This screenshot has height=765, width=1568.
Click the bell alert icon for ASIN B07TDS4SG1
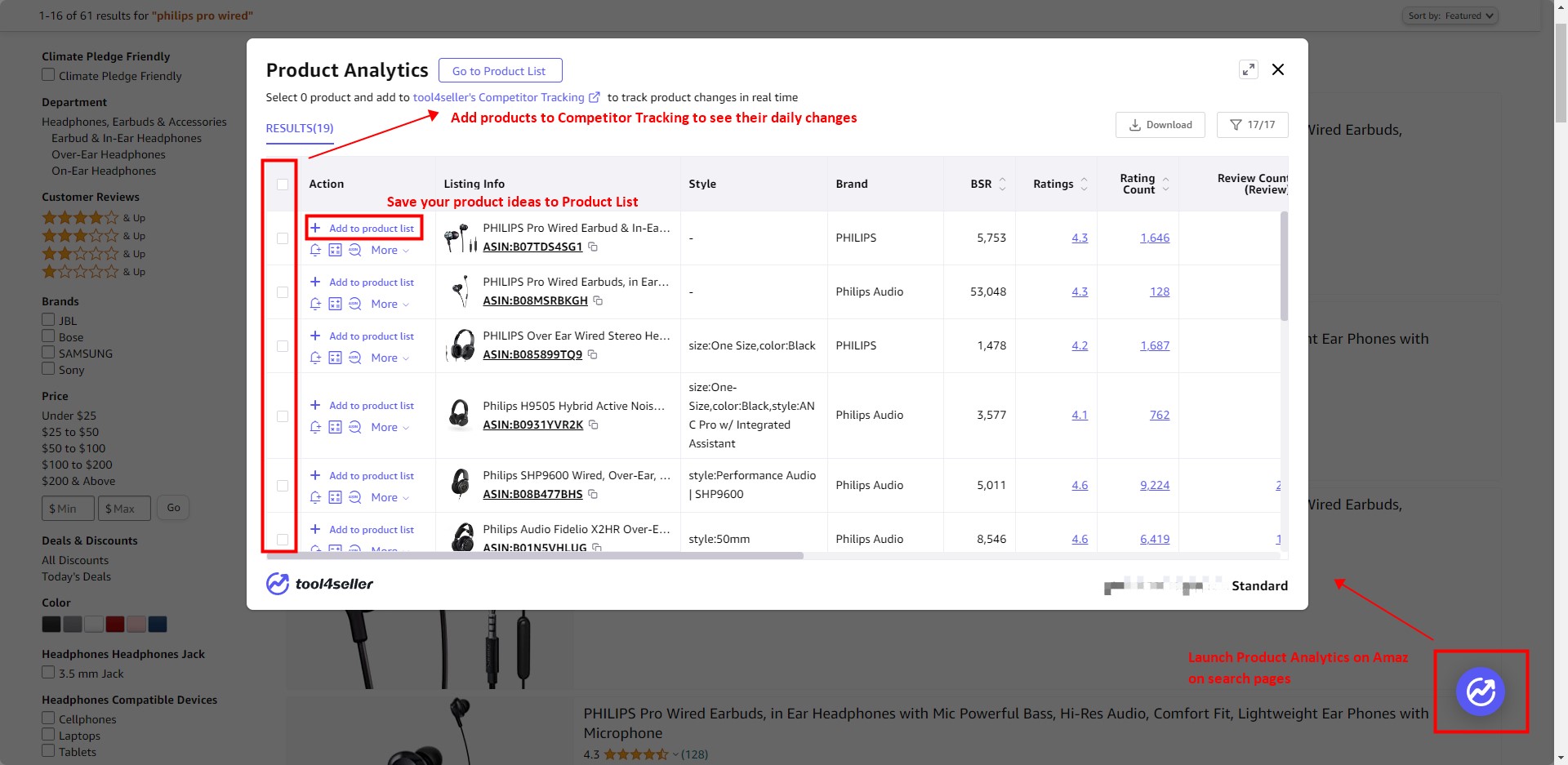coord(315,250)
